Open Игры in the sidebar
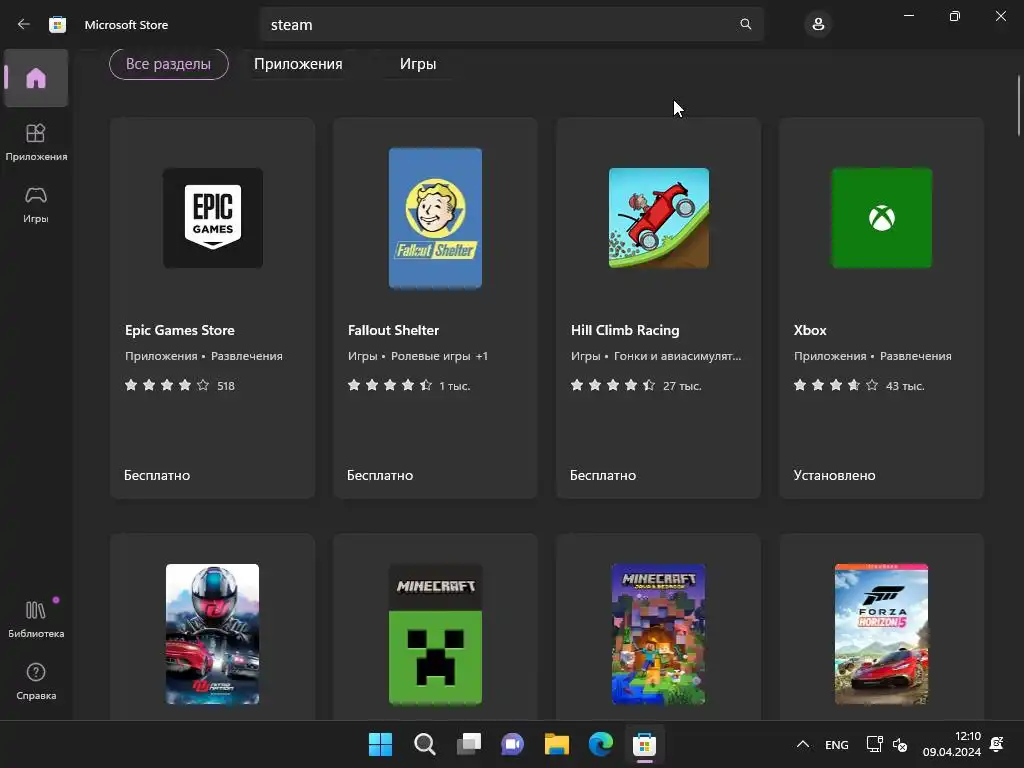1024x768 pixels. pyautogui.click(x=36, y=205)
